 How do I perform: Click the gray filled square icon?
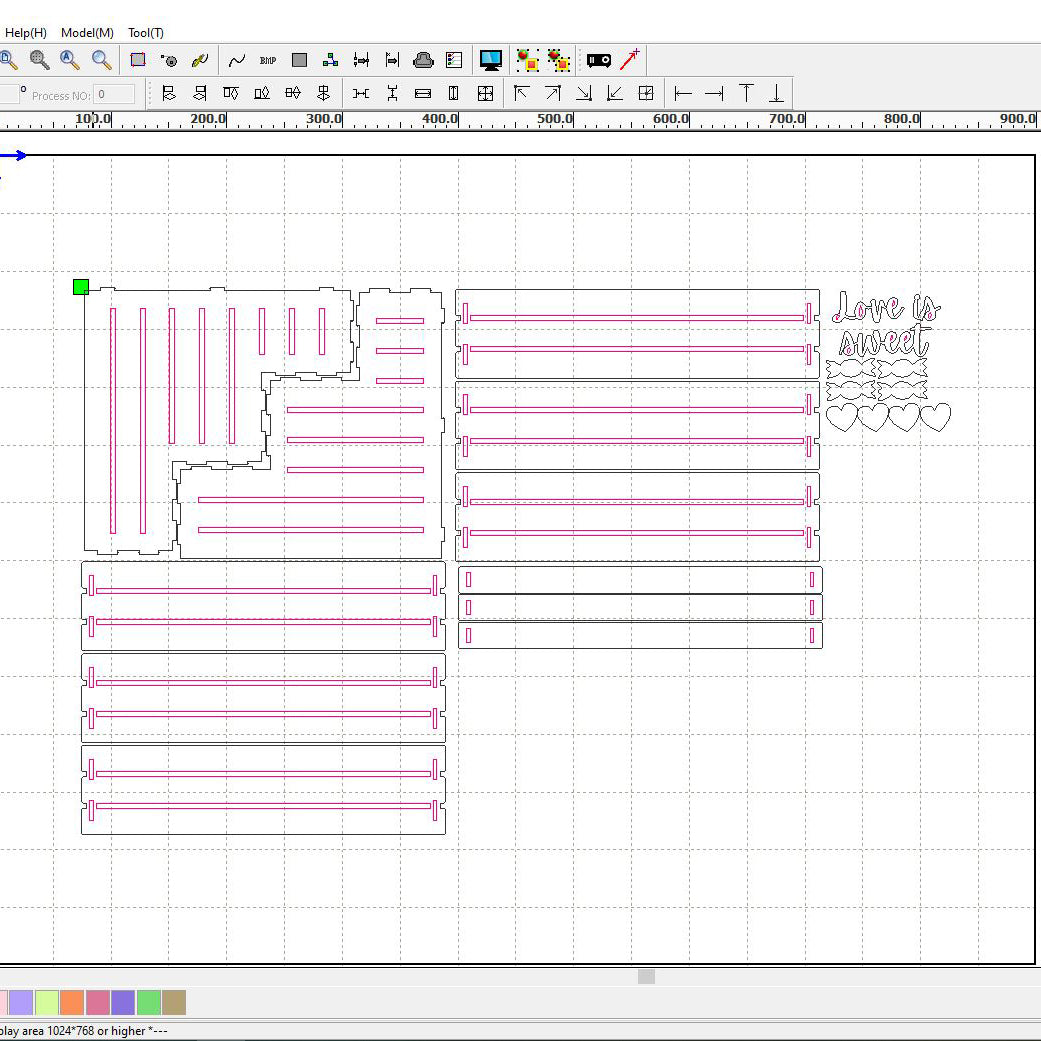tap(299, 60)
